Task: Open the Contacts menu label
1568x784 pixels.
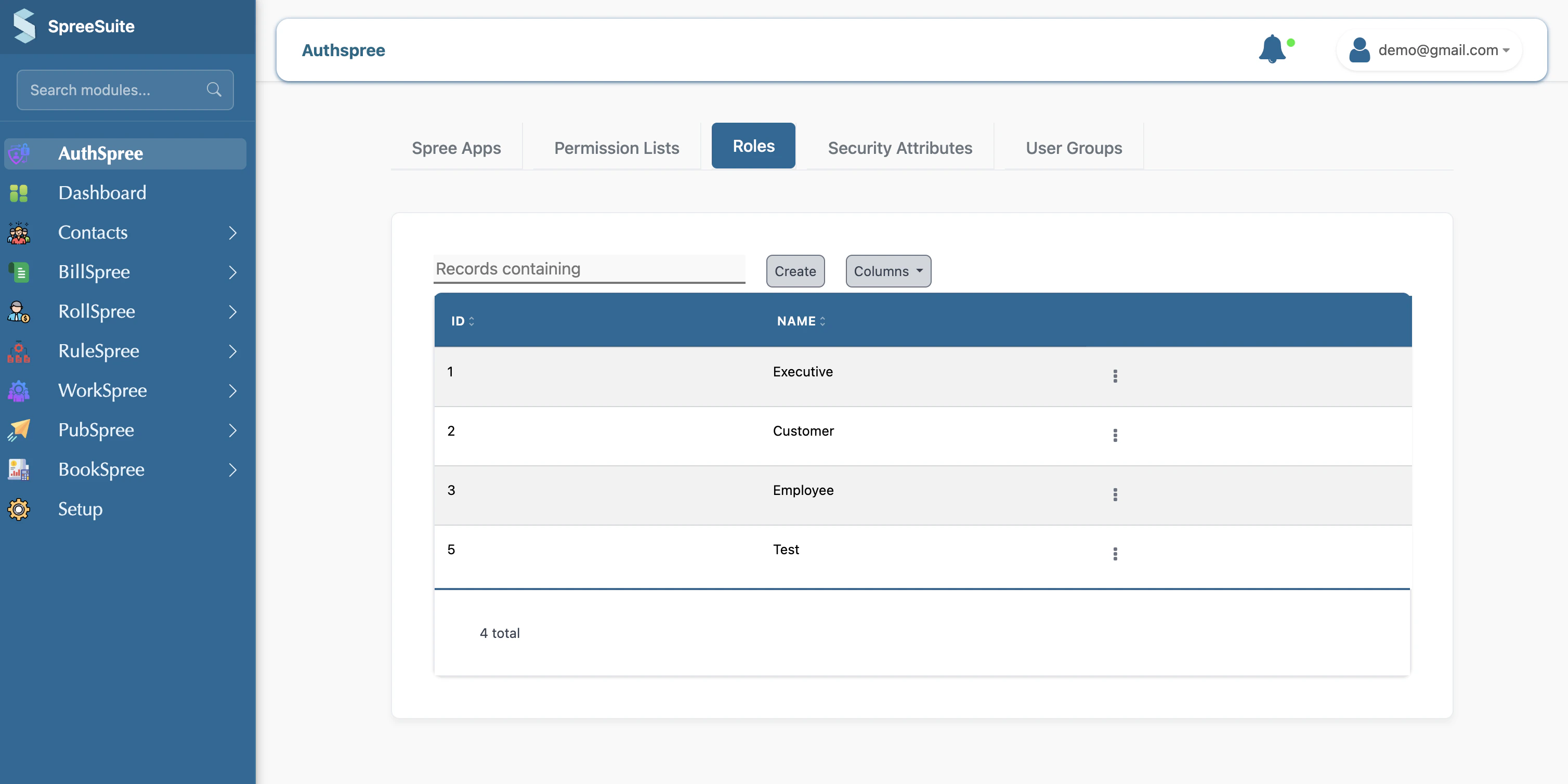Action: coord(93,232)
